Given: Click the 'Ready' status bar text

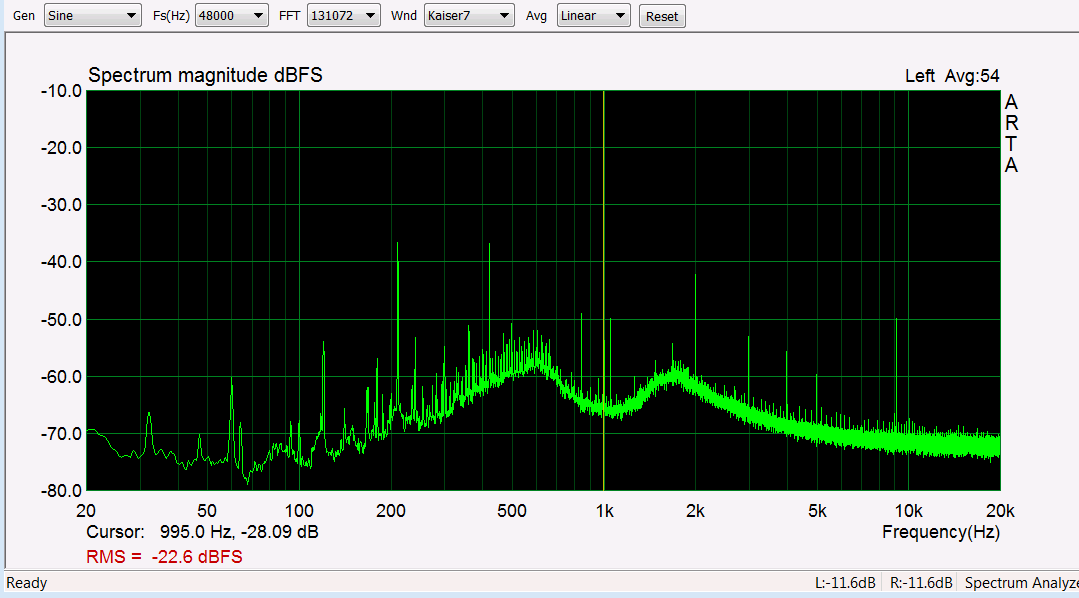Looking at the screenshot, I should point(27,583).
